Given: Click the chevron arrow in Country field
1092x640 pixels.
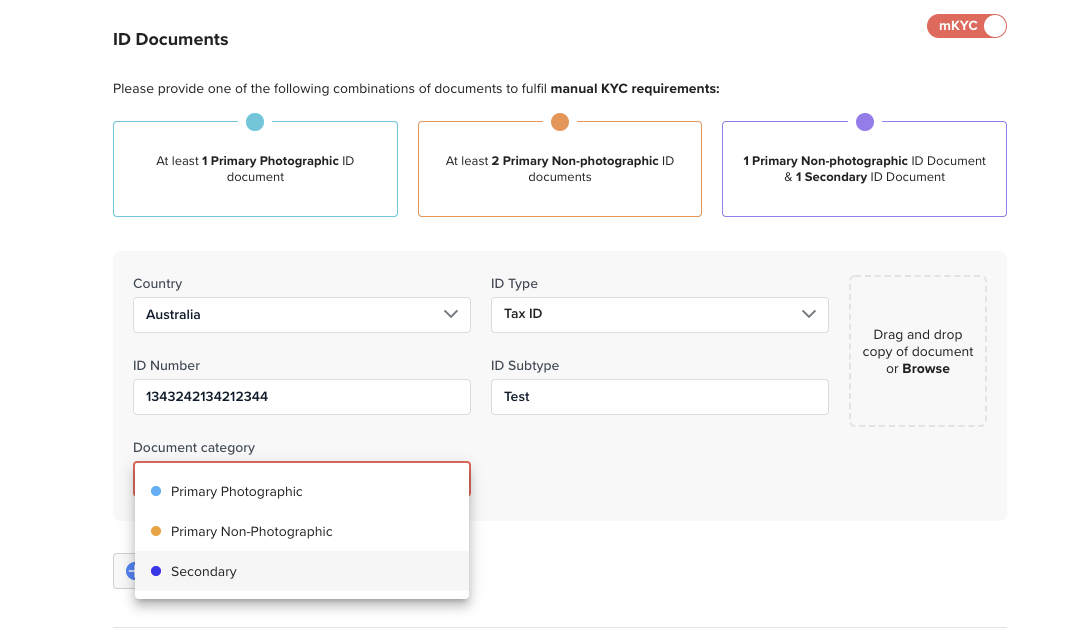Looking at the screenshot, I should click(450, 314).
